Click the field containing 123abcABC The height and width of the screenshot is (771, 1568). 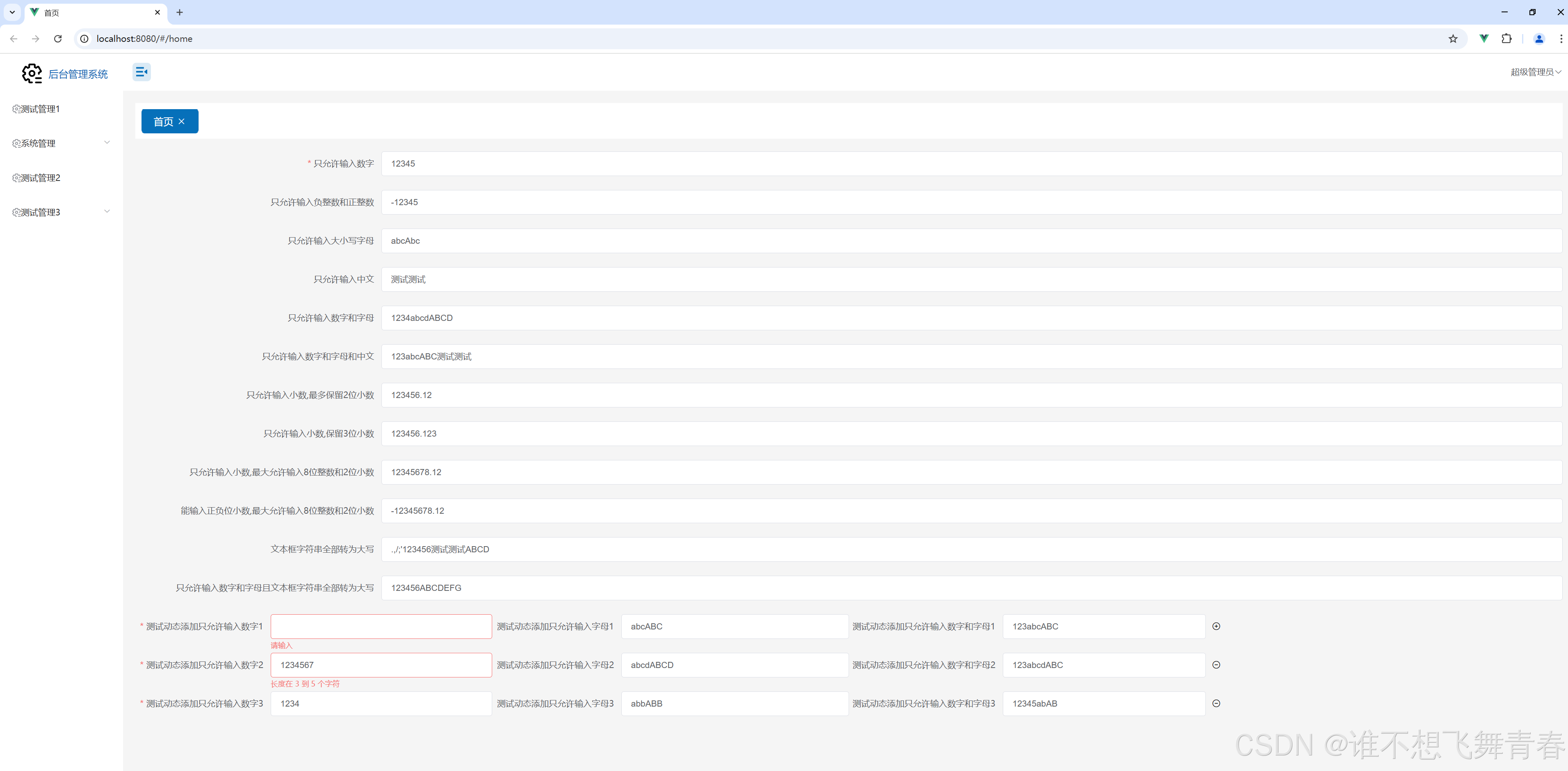tap(1104, 627)
